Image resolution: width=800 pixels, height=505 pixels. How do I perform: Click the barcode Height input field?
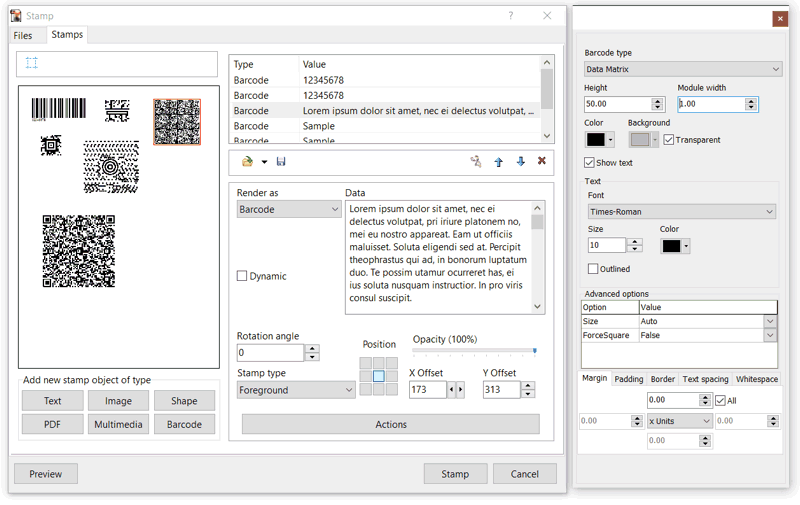pyautogui.click(x=618, y=104)
